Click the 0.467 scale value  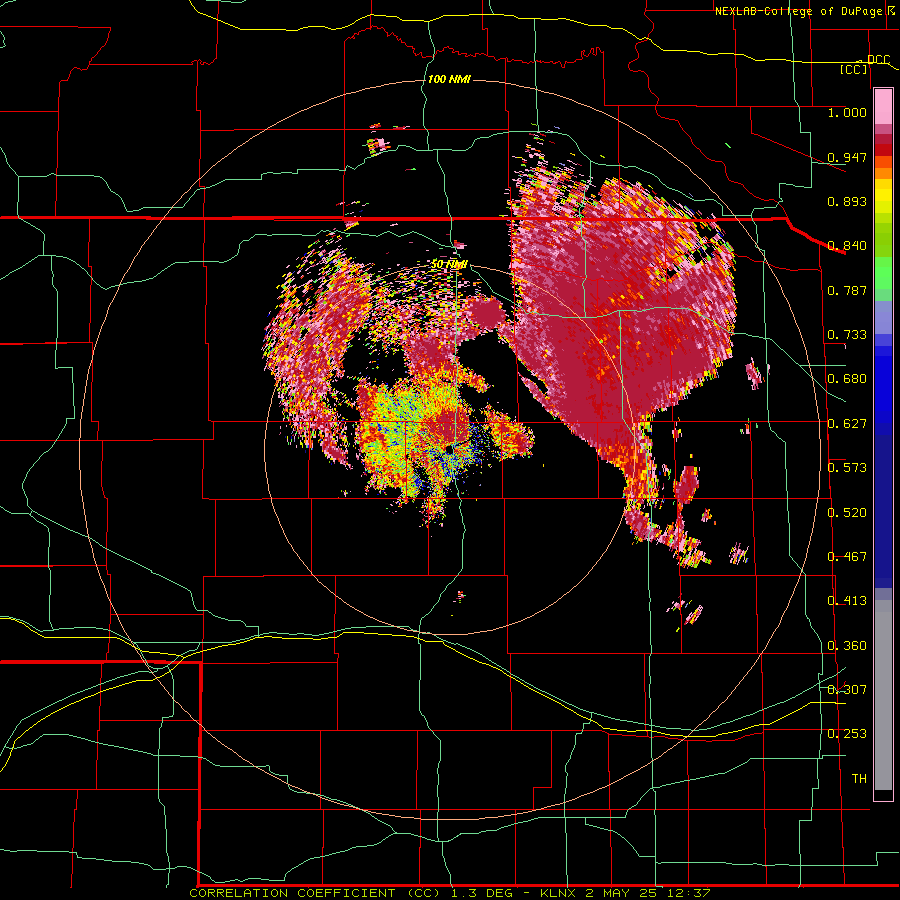[847, 557]
